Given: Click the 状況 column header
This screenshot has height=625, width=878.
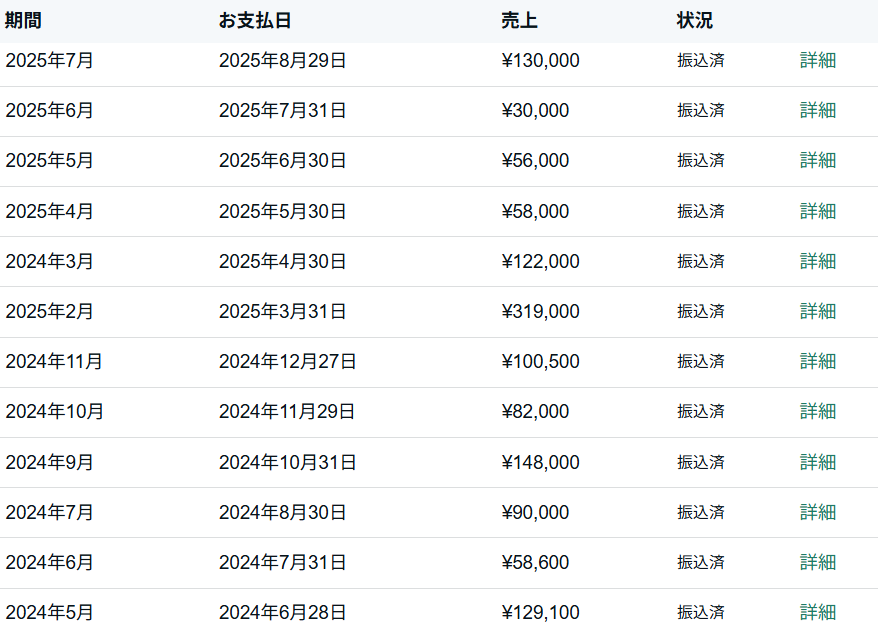Looking at the screenshot, I should (x=695, y=20).
